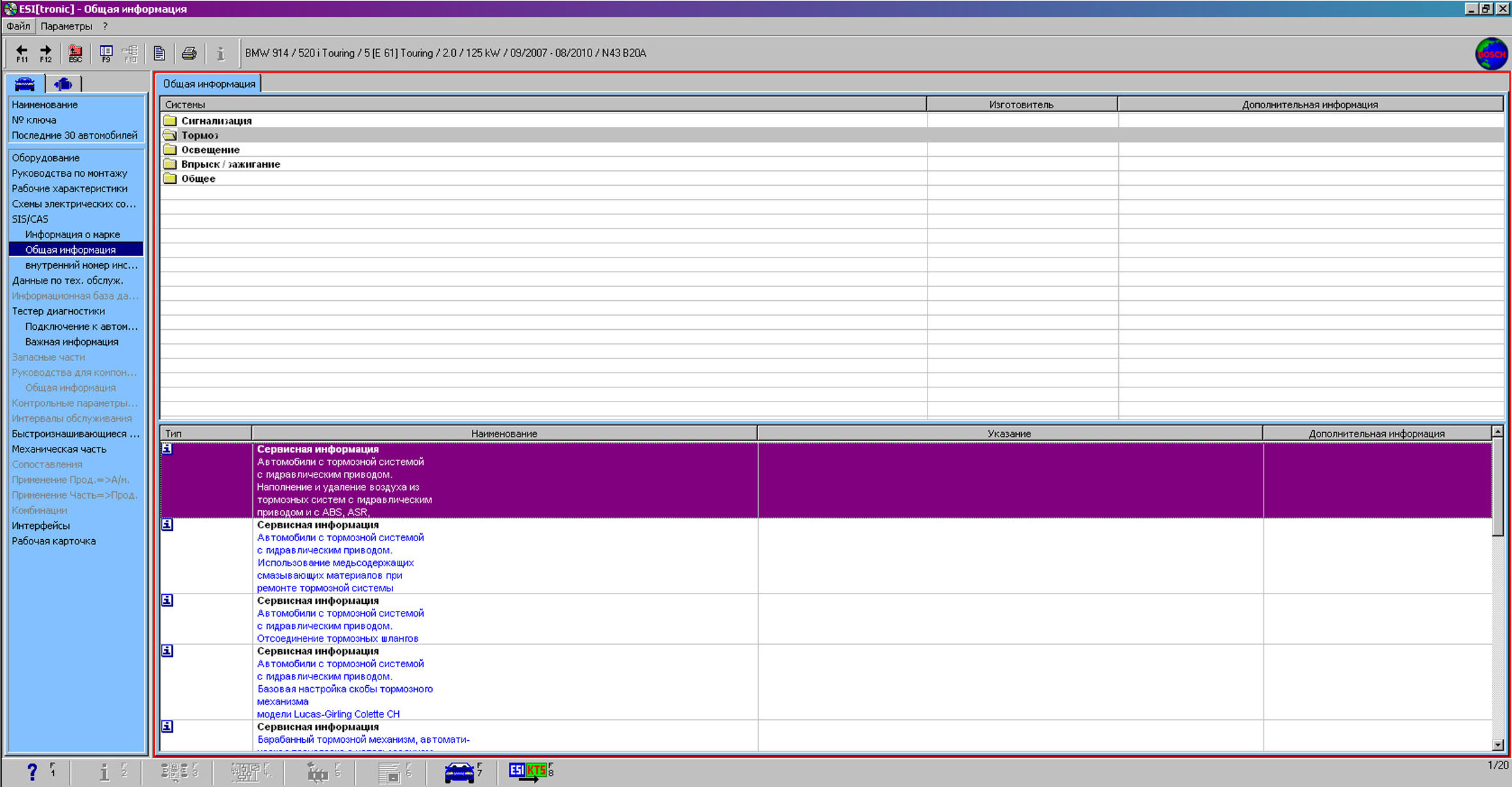Expand the Освещение folder
The width and height of the screenshot is (1512, 787).
tap(210, 150)
